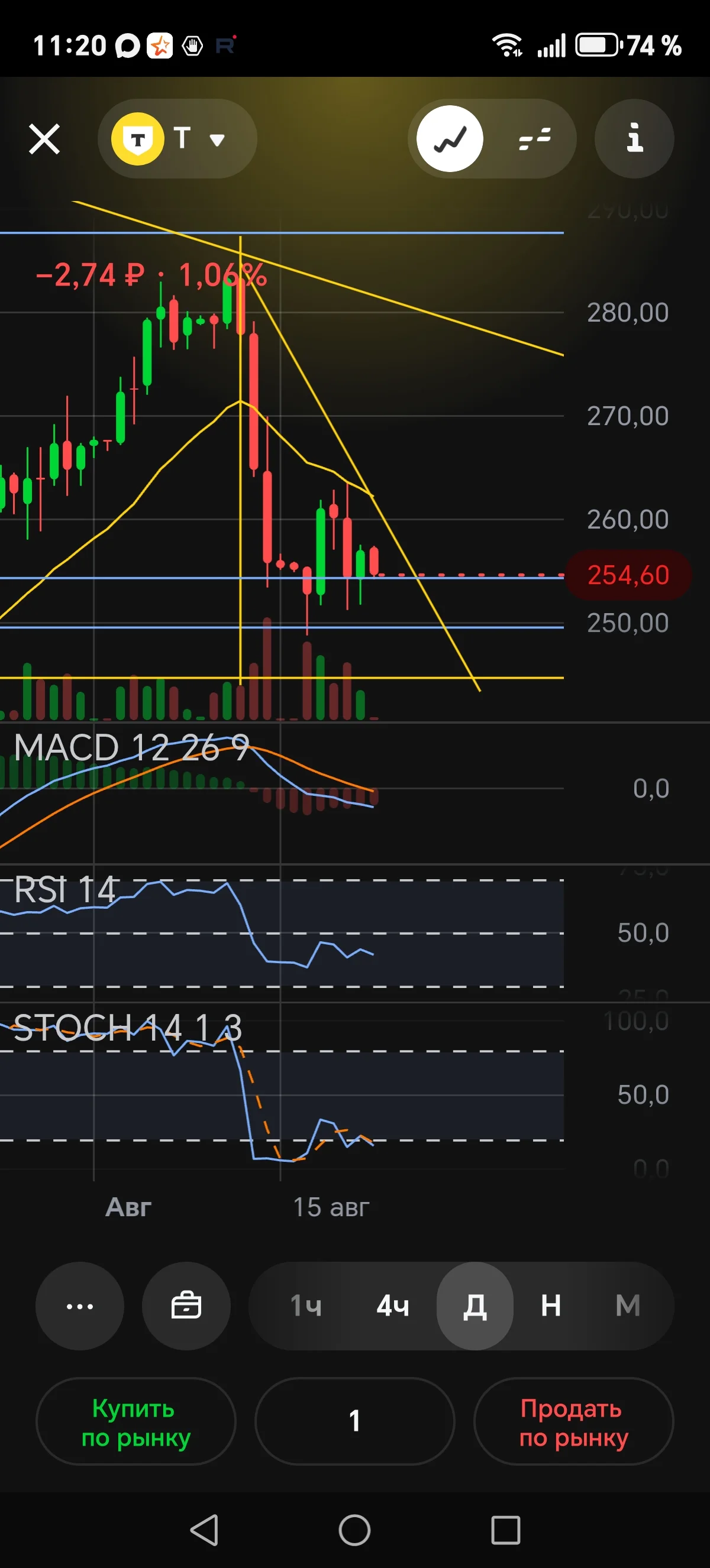Select the 1ч timeframe
This screenshot has width=710, height=1568.
(306, 1305)
